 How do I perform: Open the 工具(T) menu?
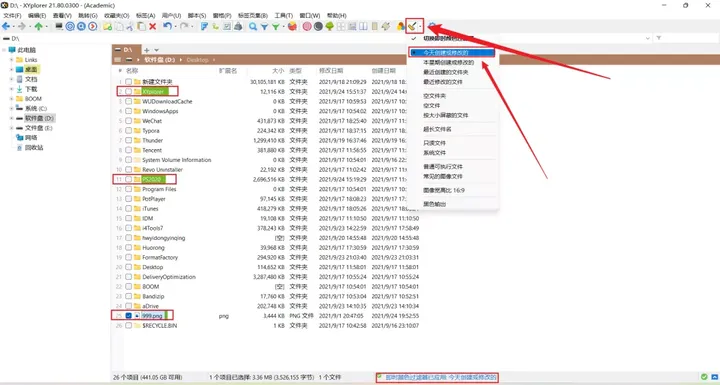click(x=284, y=16)
